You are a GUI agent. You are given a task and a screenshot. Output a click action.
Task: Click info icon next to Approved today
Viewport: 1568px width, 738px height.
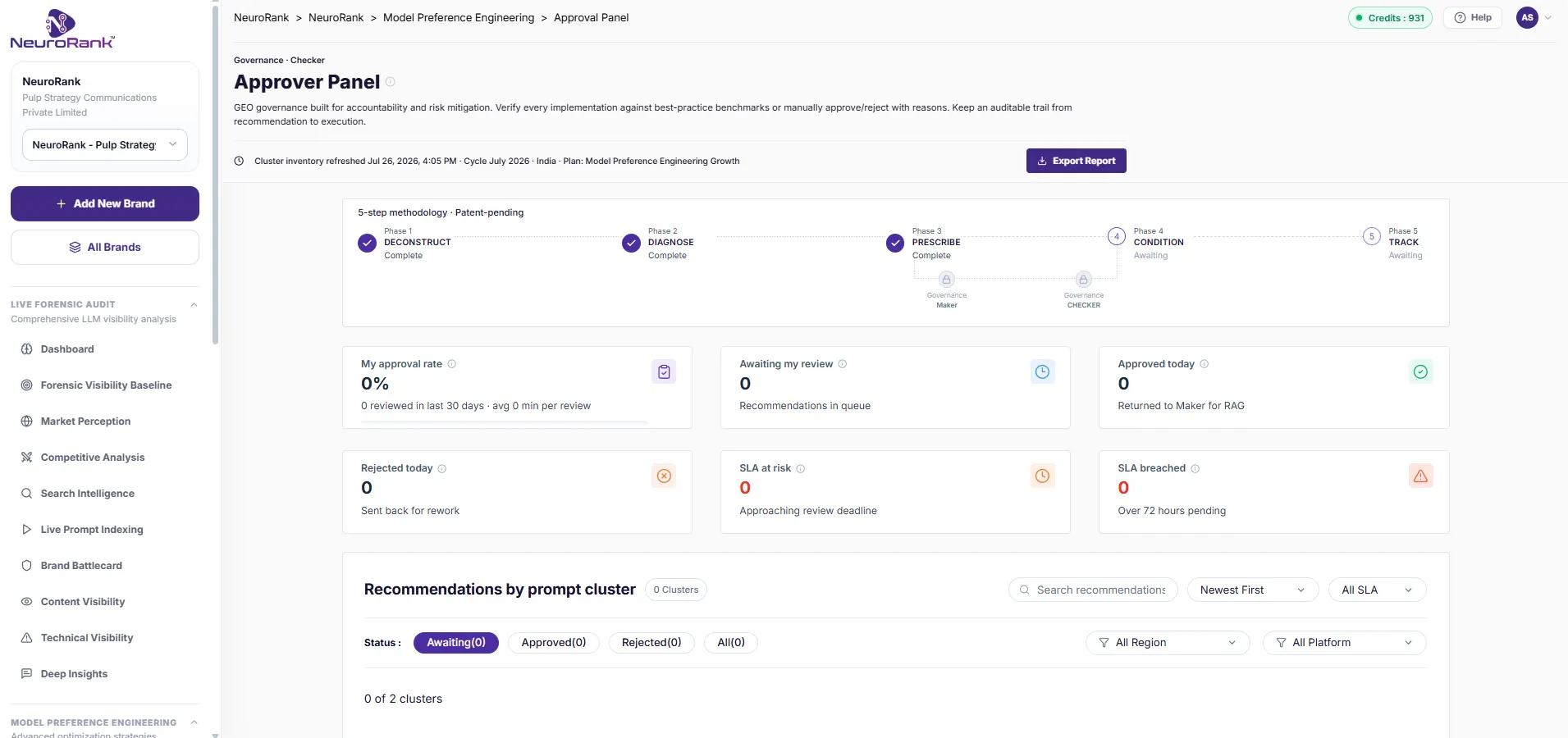pos(1205,364)
